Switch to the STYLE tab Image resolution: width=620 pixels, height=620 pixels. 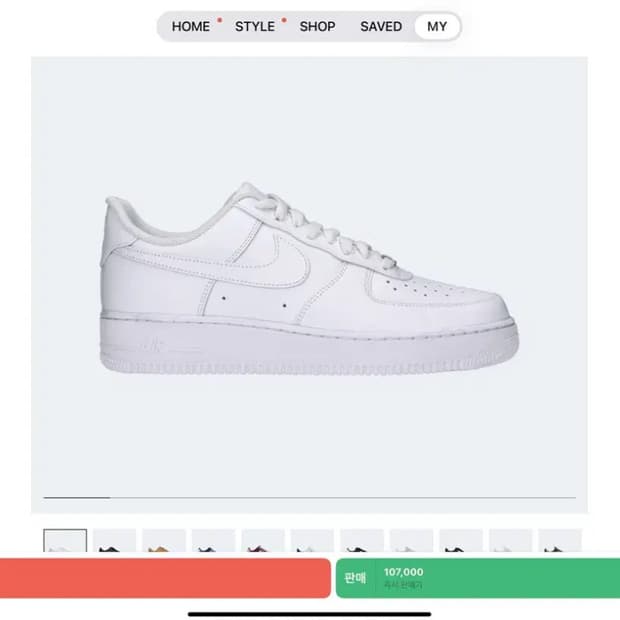pos(254,26)
